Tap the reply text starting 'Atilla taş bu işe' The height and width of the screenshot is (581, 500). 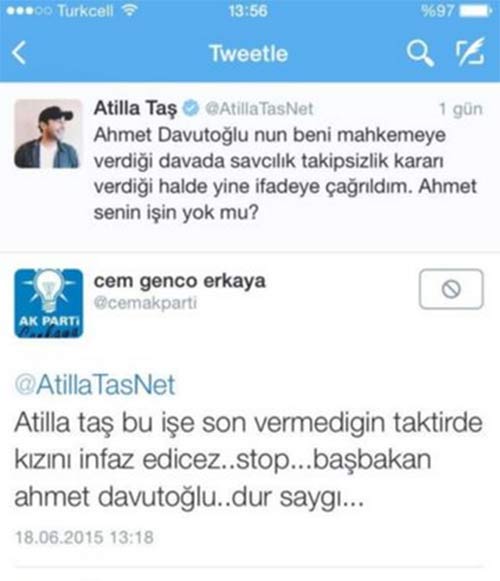coord(248,460)
